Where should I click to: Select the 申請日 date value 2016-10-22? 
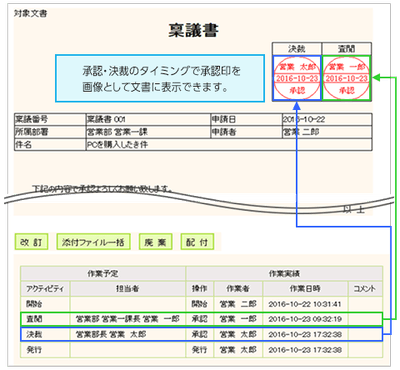point(327,119)
